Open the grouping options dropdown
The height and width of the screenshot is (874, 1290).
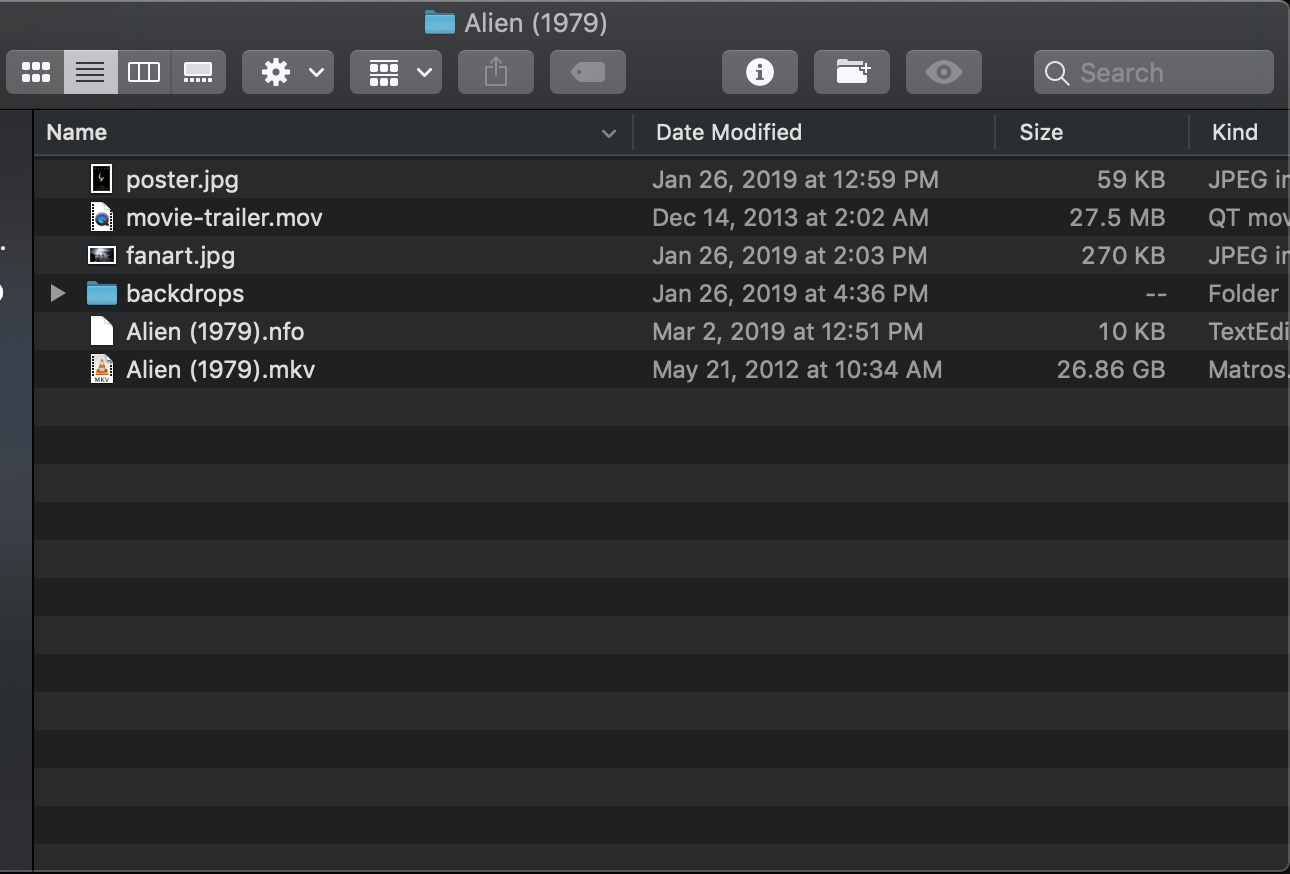tap(395, 71)
